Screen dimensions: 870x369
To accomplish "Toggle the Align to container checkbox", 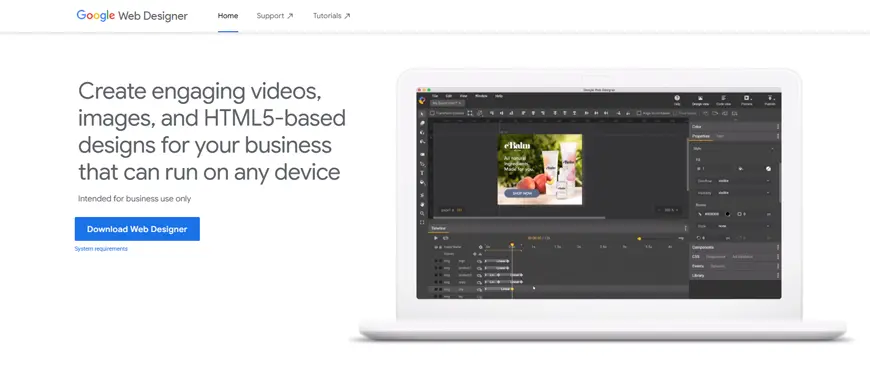I will point(639,113).
